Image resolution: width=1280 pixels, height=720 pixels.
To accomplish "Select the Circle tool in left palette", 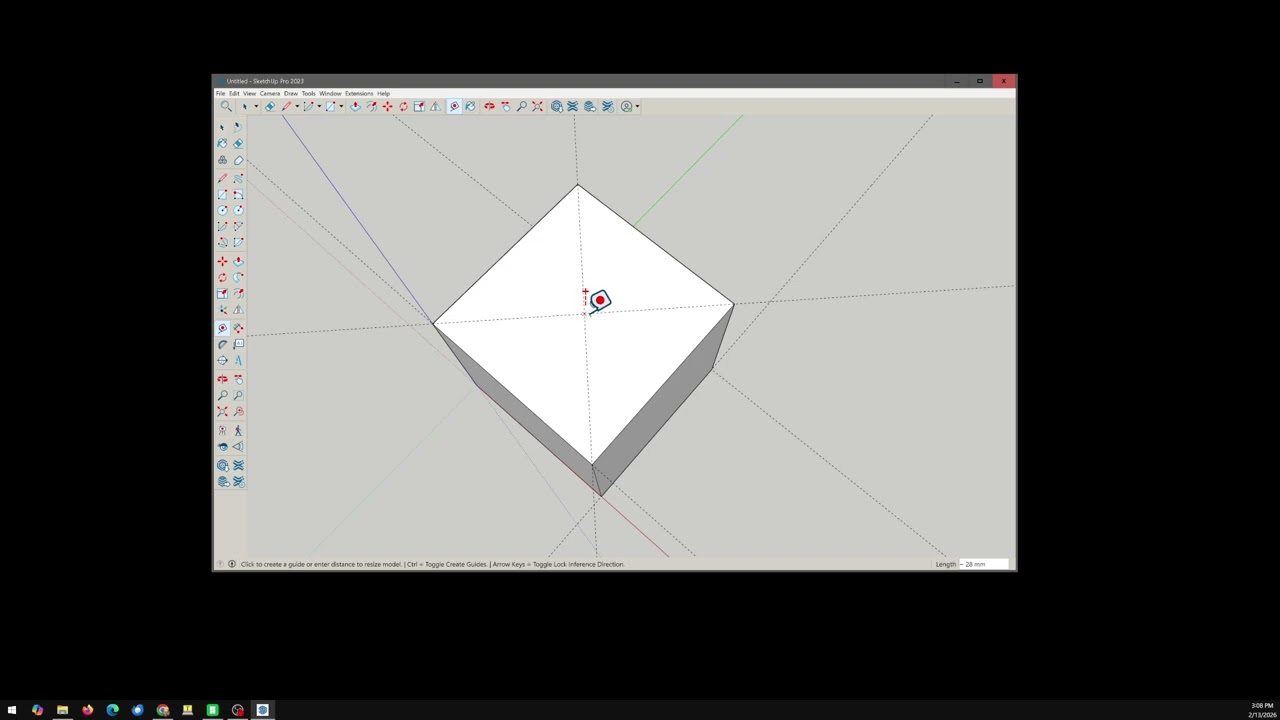I will [x=222, y=210].
